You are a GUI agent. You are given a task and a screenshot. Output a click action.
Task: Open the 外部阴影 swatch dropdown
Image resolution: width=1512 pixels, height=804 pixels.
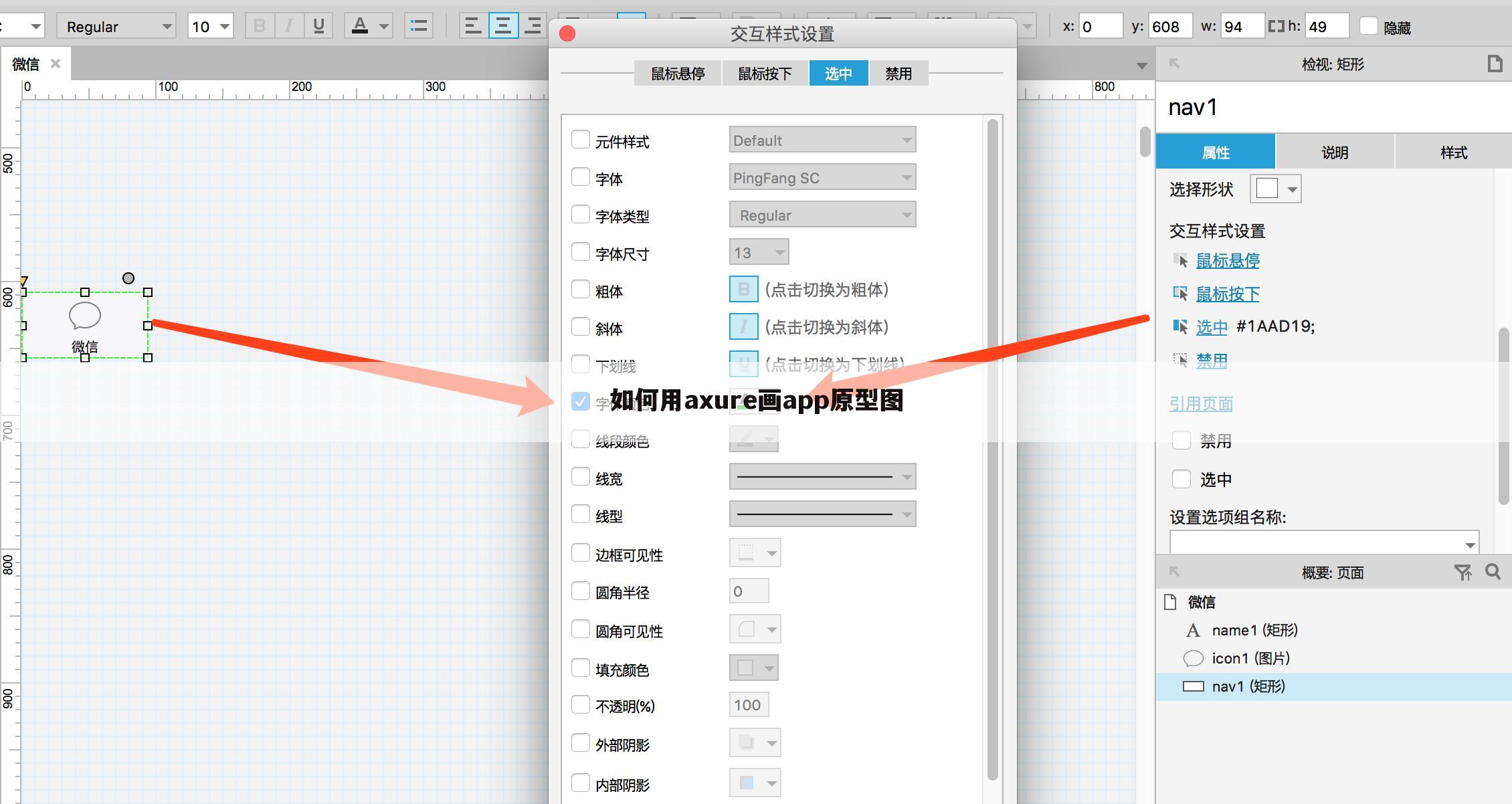[755, 742]
